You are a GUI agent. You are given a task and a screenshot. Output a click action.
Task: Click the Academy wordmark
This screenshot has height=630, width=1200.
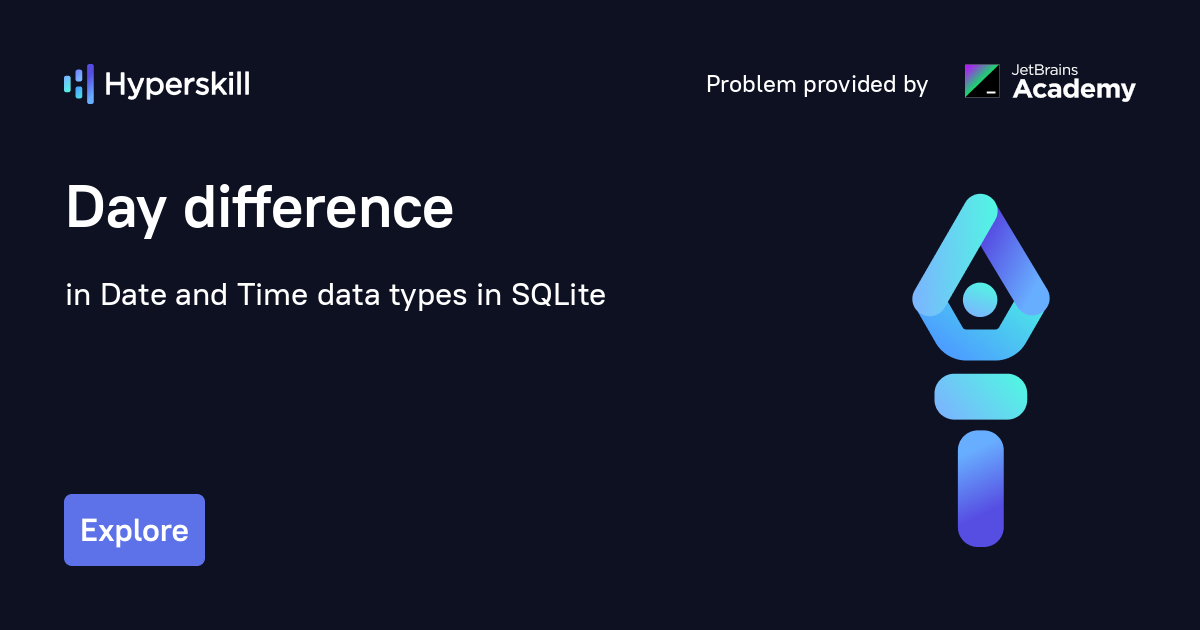tap(1074, 90)
